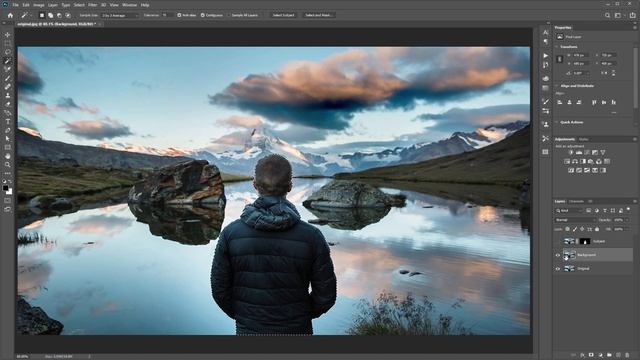Open the Window menu
The height and width of the screenshot is (360, 640).
click(129, 5)
